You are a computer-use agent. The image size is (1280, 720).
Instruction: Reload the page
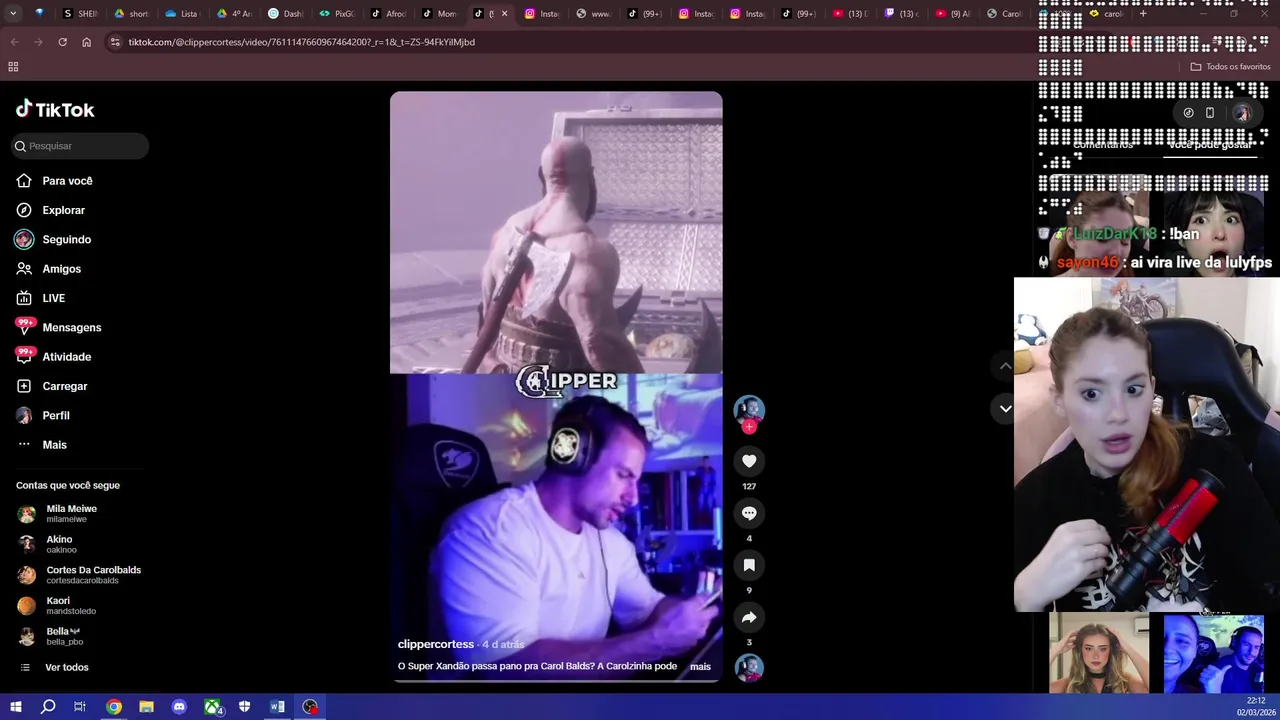(x=62, y=42)
